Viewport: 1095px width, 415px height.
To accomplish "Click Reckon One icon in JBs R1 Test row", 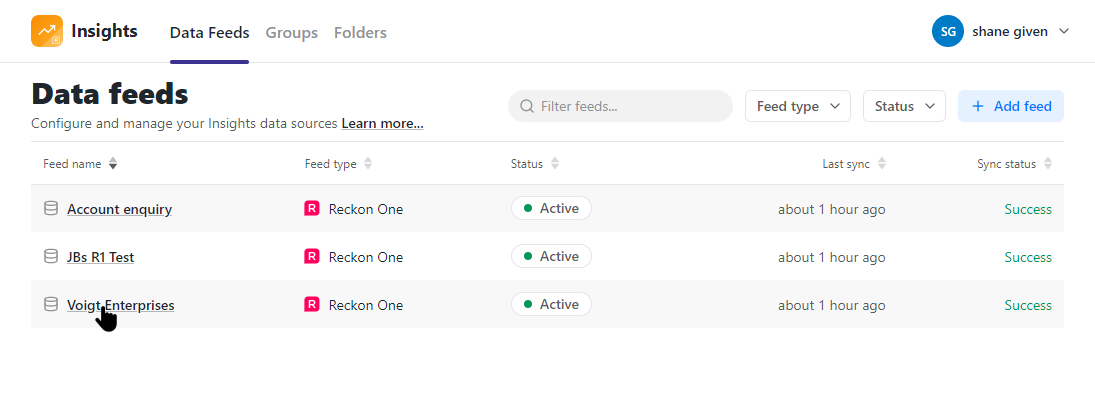I will pyautogui.click(x=312, y=256).
